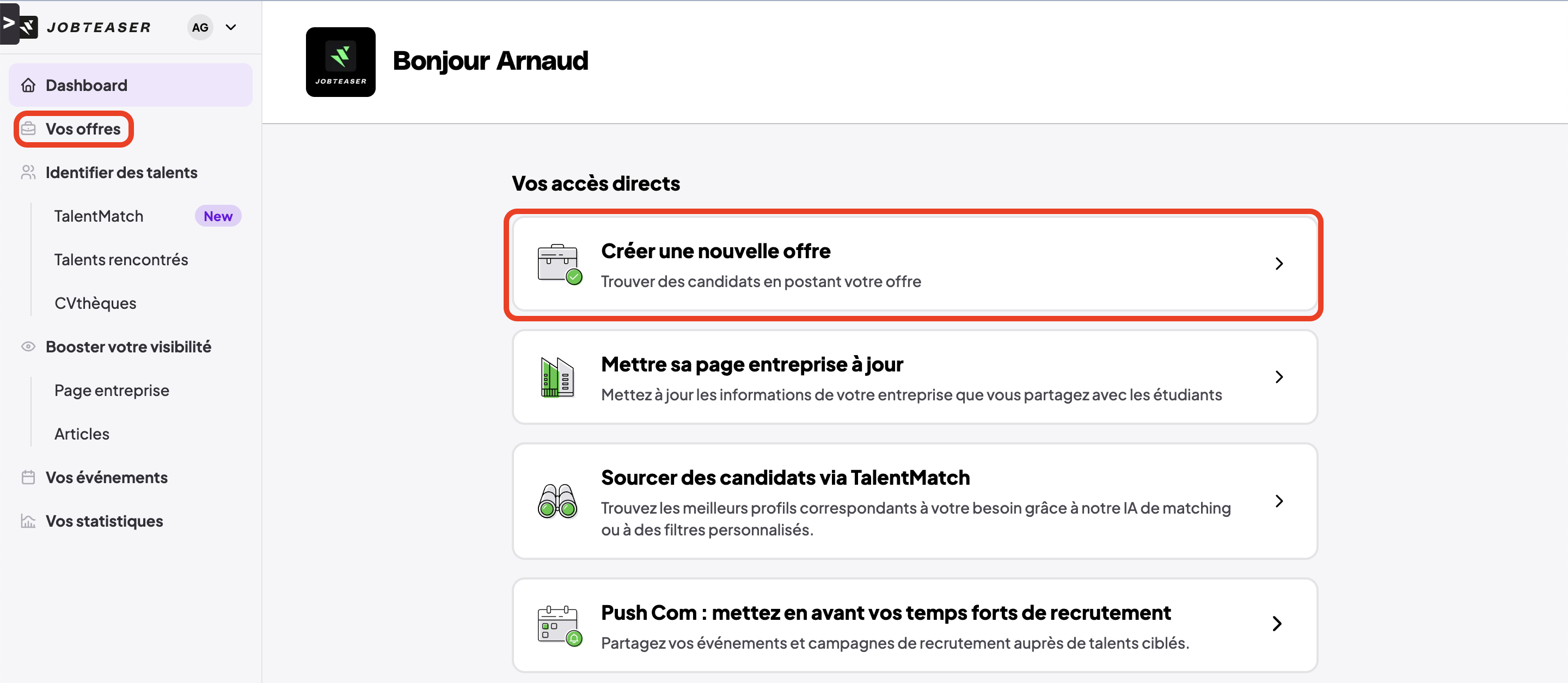The height and width of the screenshot is (683, 1568).
Task: Click the calendar icon for Vos événements
Action: click(28, 478)
